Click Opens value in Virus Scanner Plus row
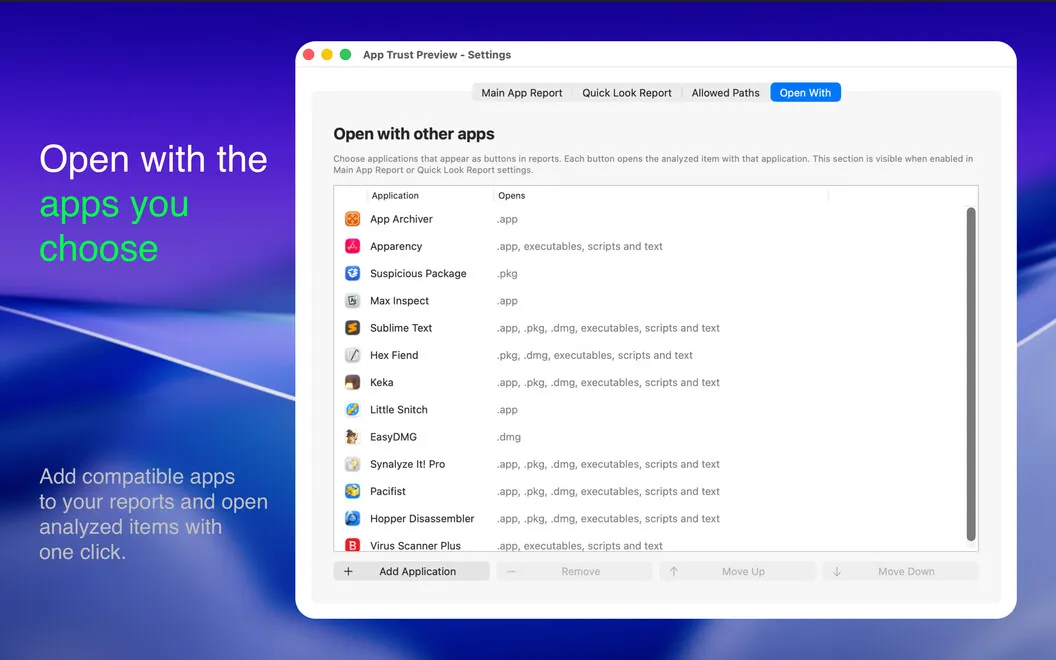The image size is (1056, 660). click(x=580, y=546)
